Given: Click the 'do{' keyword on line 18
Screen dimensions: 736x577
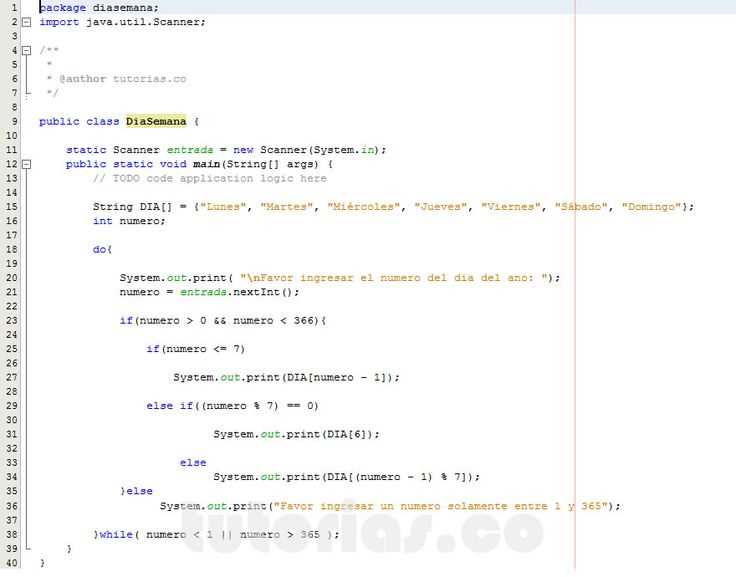Looking at the screenshot, I should coord(102,249).
